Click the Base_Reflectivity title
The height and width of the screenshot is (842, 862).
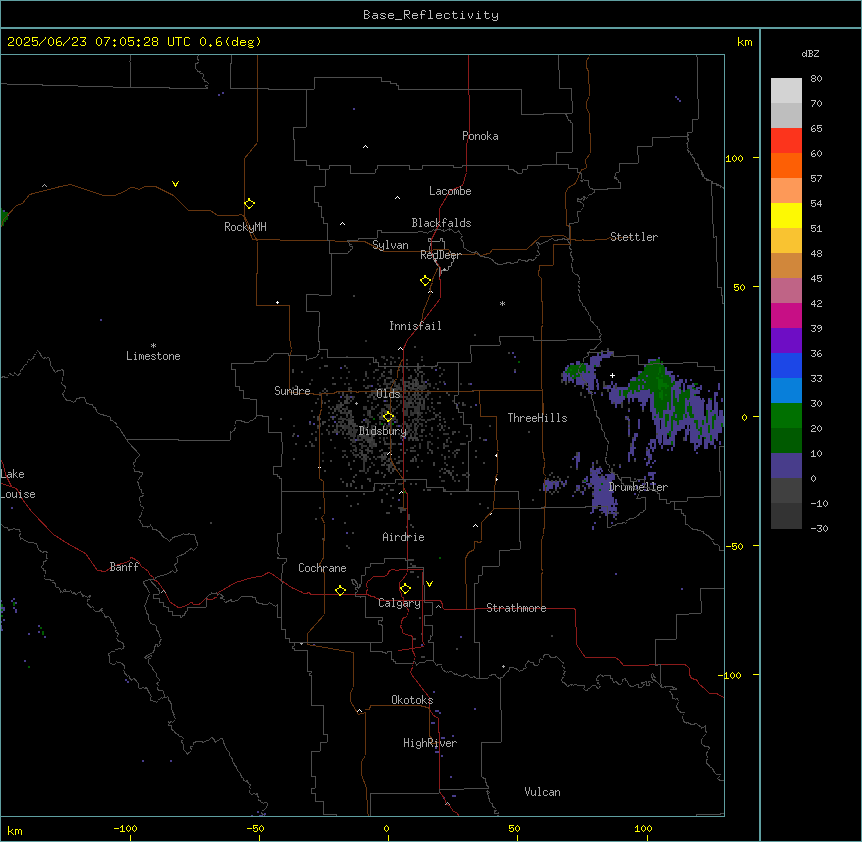[x=431, y=15]
